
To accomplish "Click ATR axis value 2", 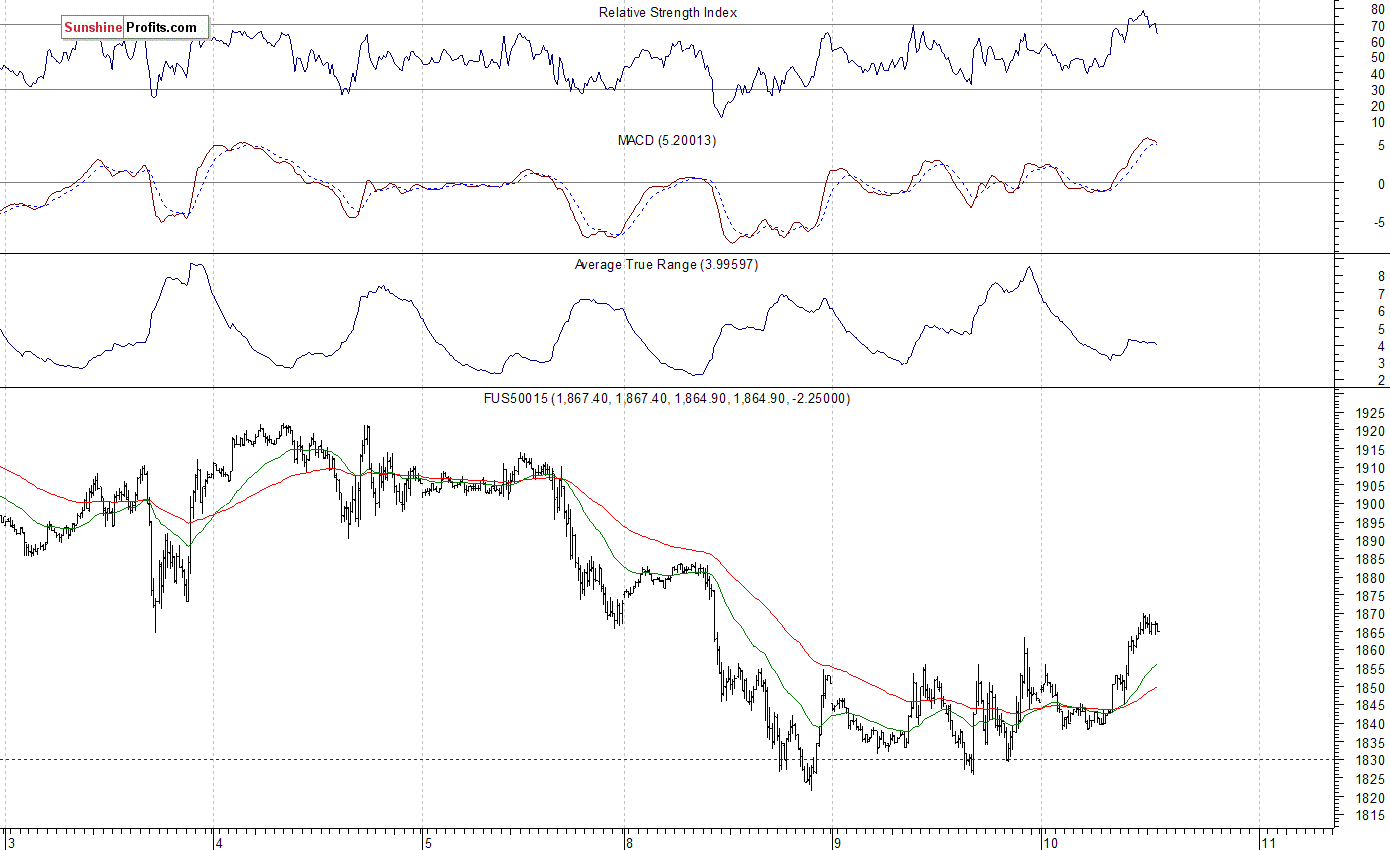I will click(1380, 381).
